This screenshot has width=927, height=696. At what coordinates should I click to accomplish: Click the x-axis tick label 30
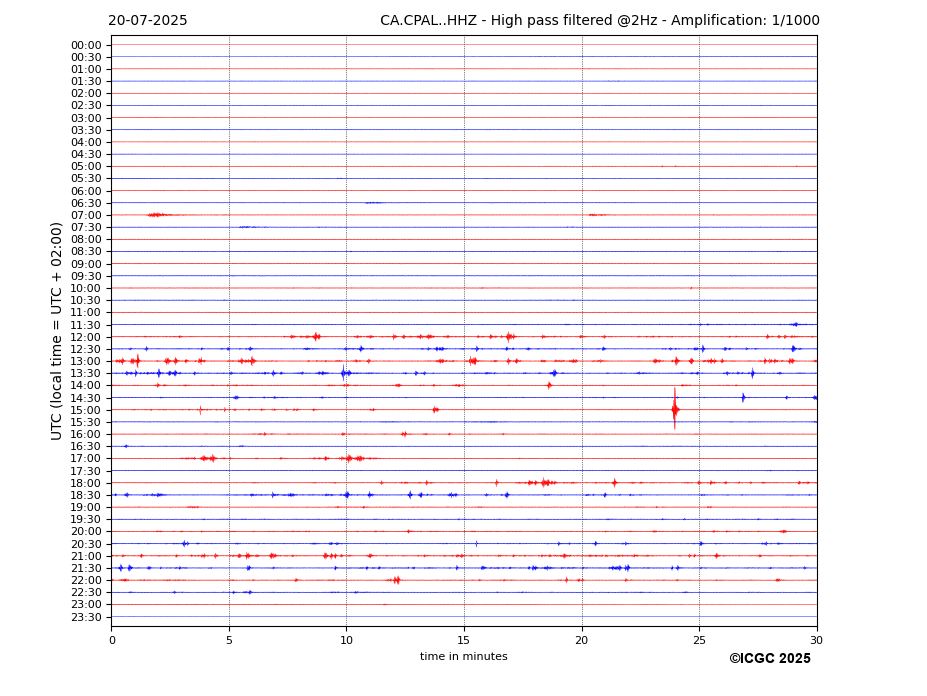point(816,640)
